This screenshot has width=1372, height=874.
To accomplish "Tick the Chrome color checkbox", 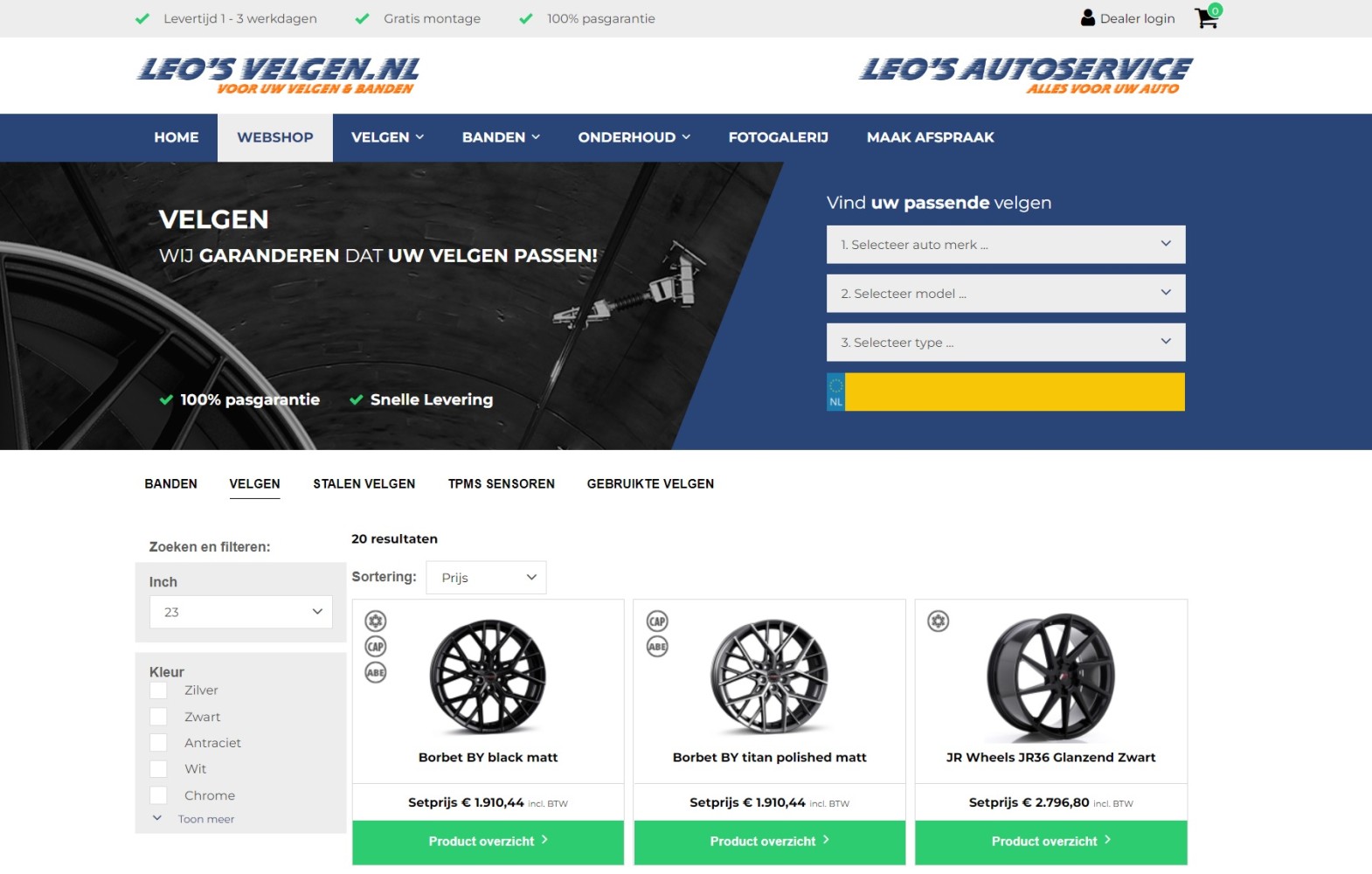I will point(158,795).
